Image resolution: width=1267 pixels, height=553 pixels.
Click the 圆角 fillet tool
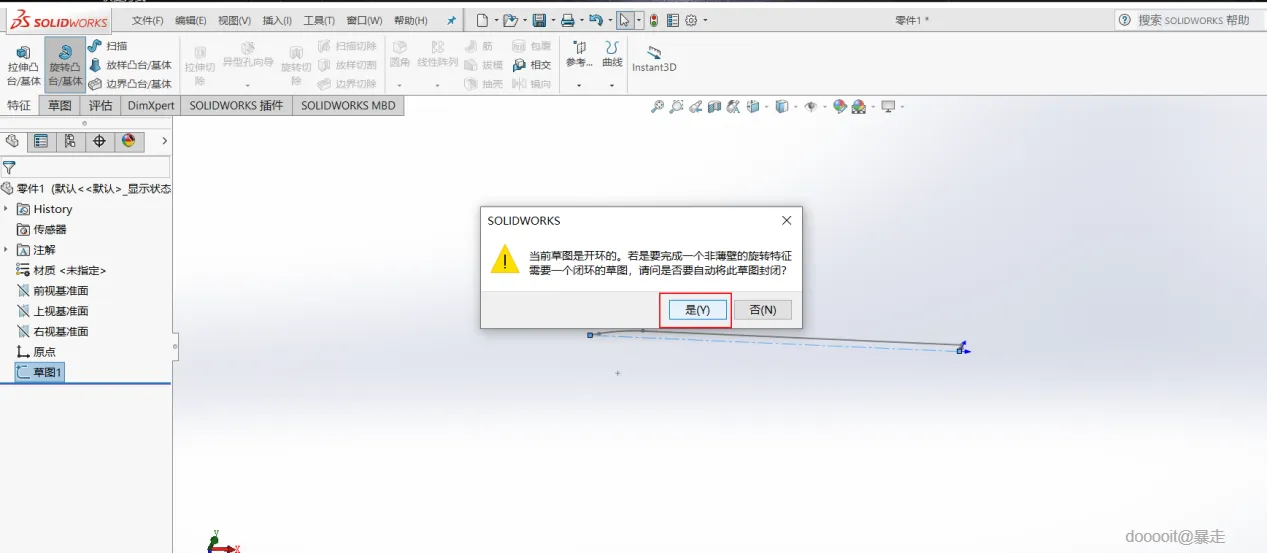click(x=400, y=54)
